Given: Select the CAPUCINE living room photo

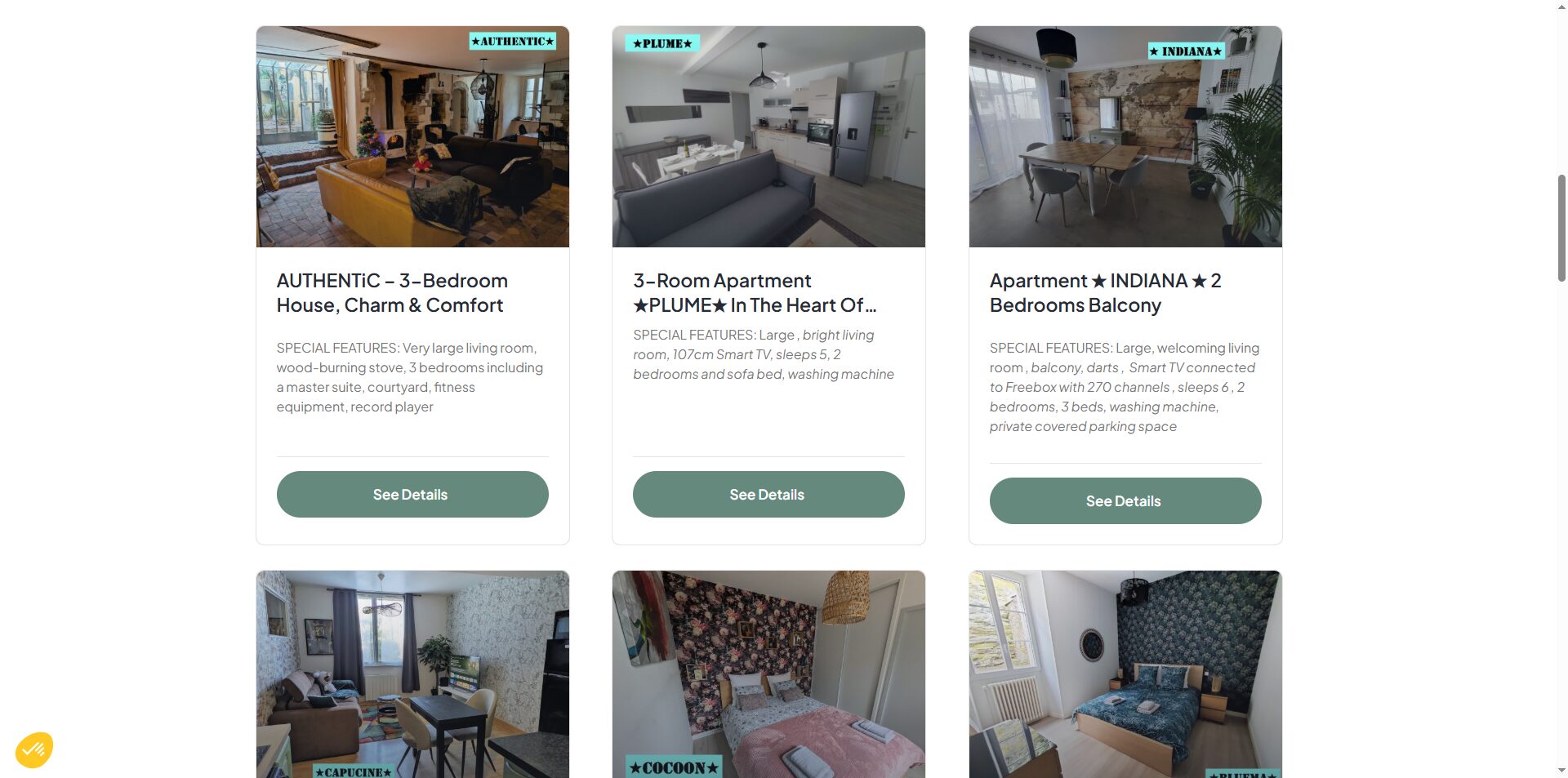Looking at the screenshot, I should click(x=412, y=674).
